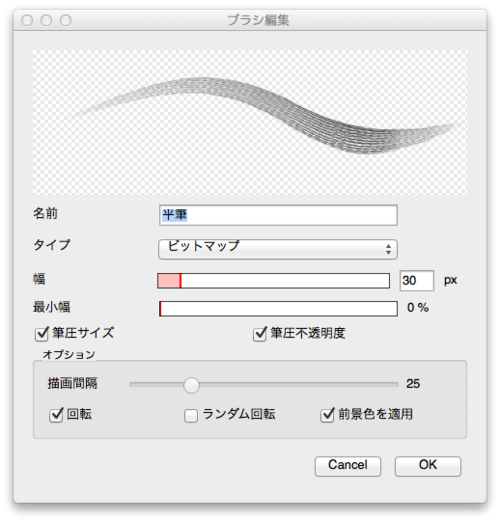Click the width value field showing 30

(x=417, y=281)
